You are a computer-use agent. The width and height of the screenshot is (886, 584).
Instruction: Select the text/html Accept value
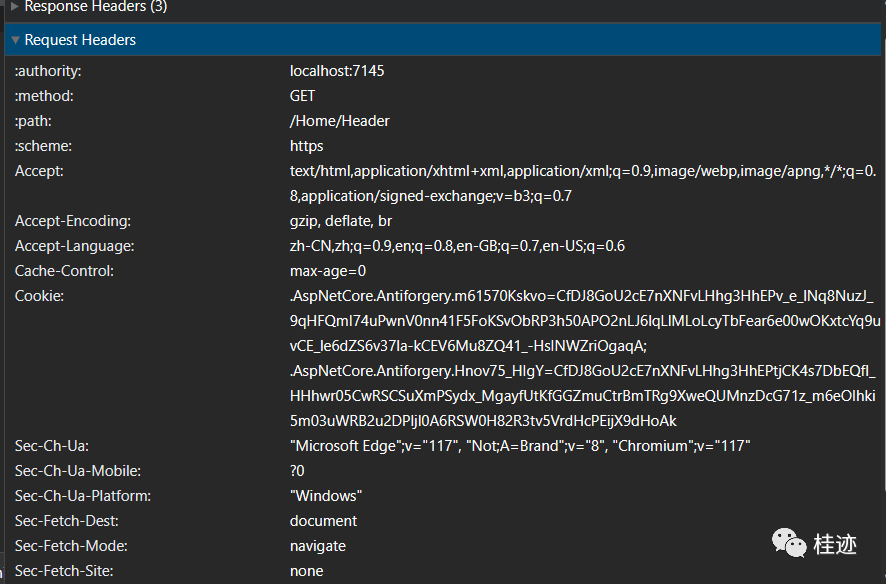click(x=583, y=184)
